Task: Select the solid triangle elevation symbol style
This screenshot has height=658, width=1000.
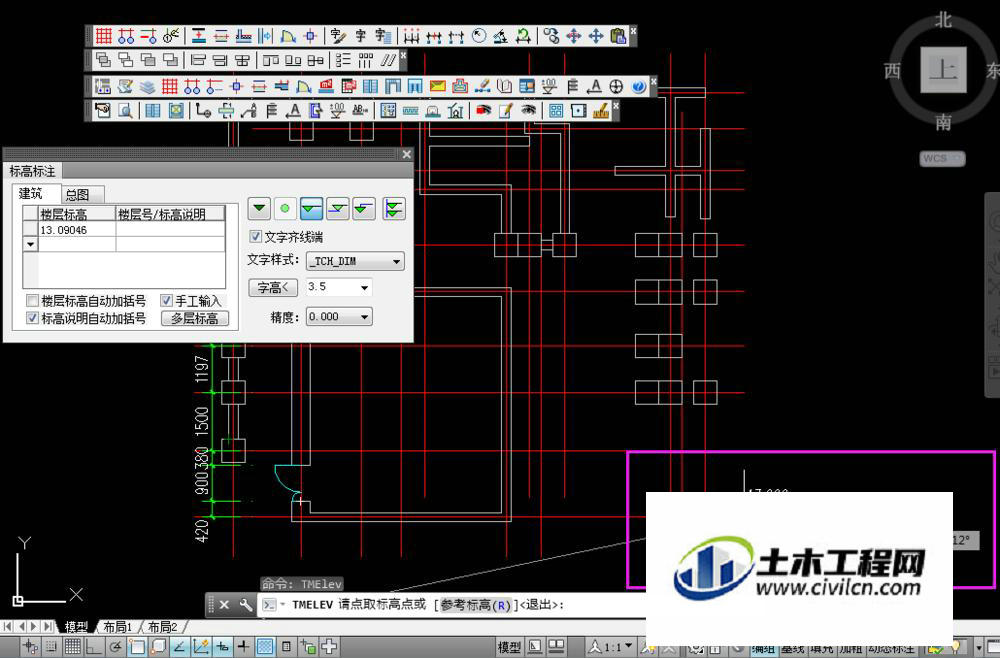Action: pyautogui.click(x=259, y=208)
